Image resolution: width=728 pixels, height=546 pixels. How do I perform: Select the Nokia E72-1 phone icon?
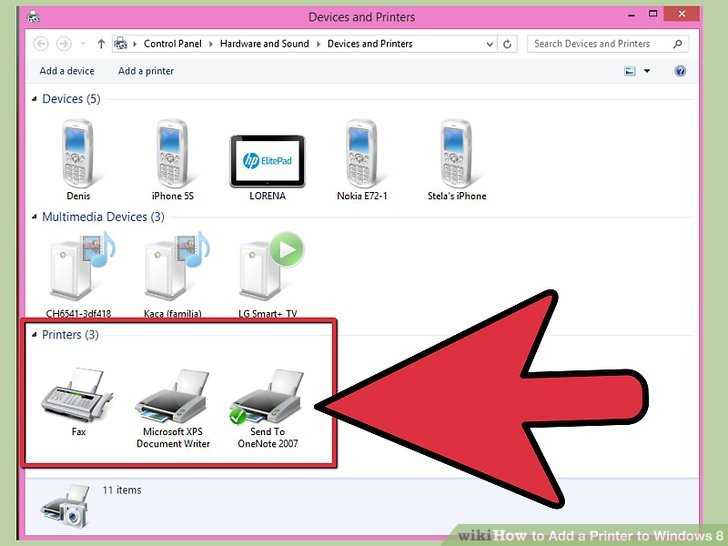pyautogui.click(x=361, y=154)
